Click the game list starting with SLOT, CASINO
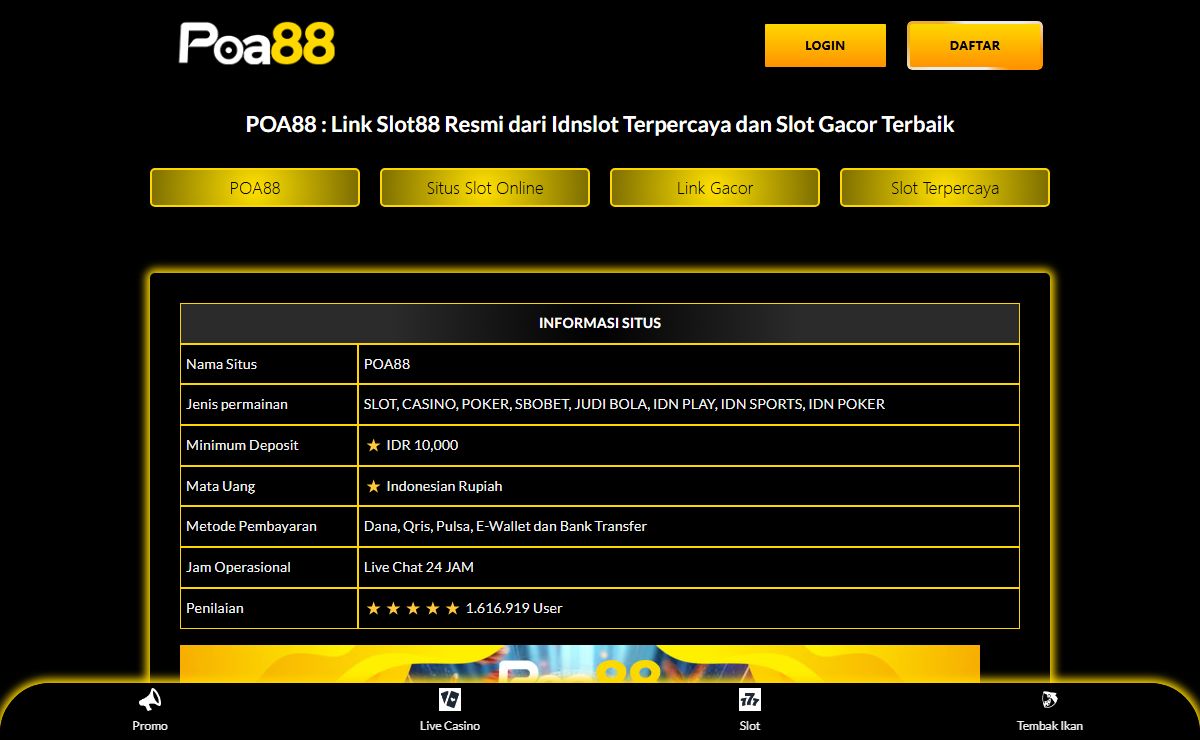 point(624,405)
